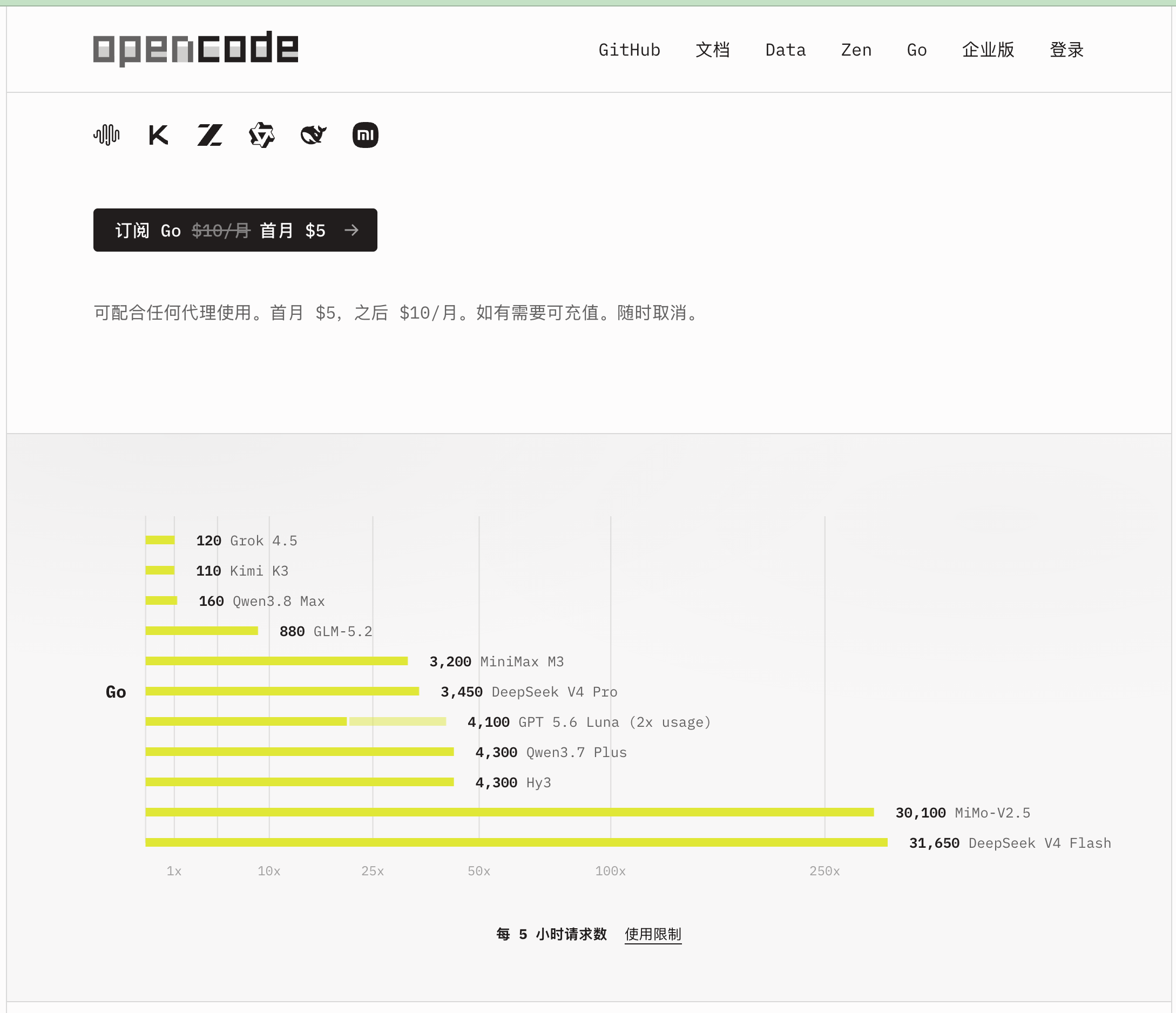Click the 可配合任何代理使用 description text
The image size is (1176, 1013).
398,313
